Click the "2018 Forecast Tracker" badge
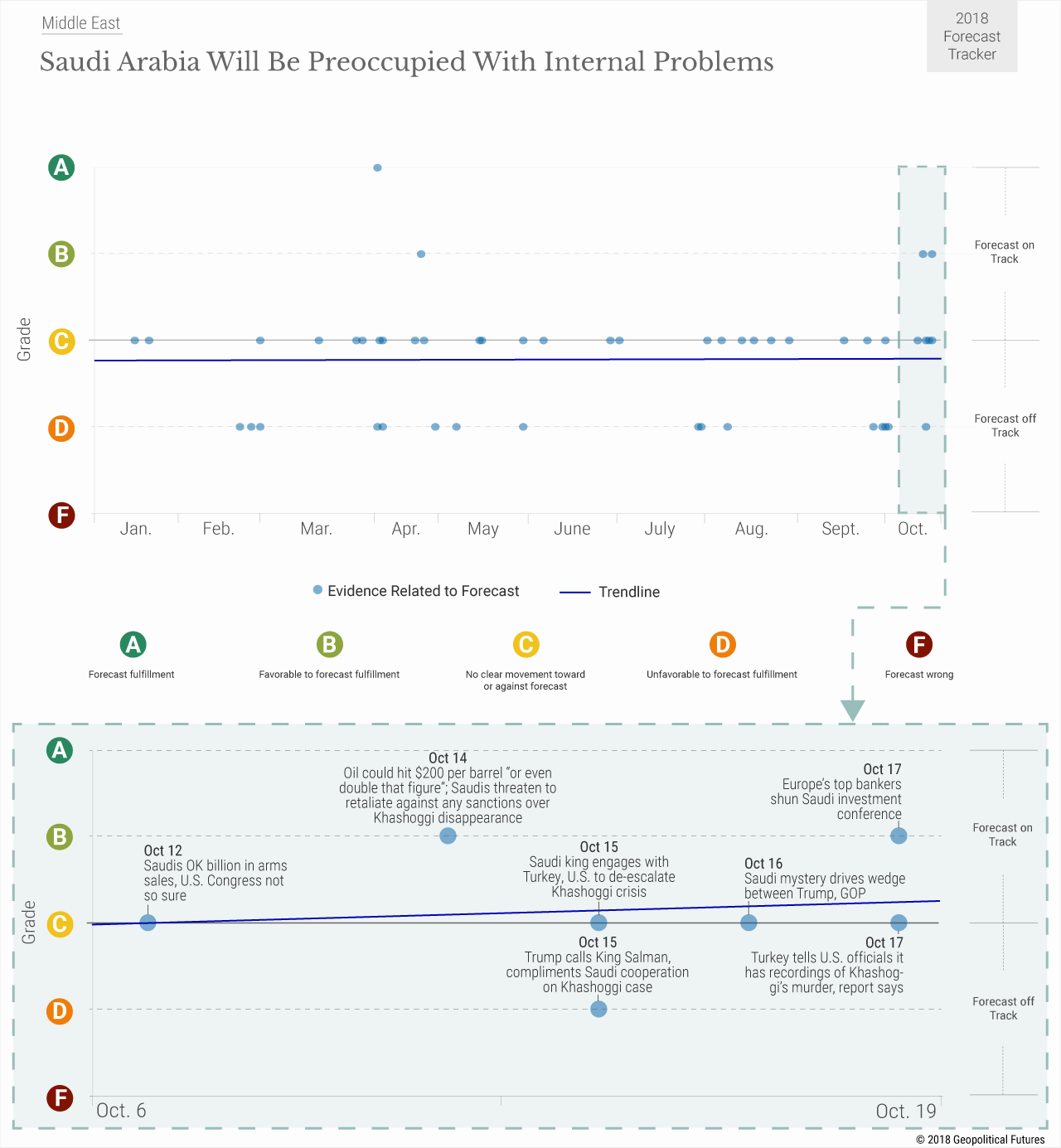Screen dimensions: 1061x1148 [x=971, y=36]
